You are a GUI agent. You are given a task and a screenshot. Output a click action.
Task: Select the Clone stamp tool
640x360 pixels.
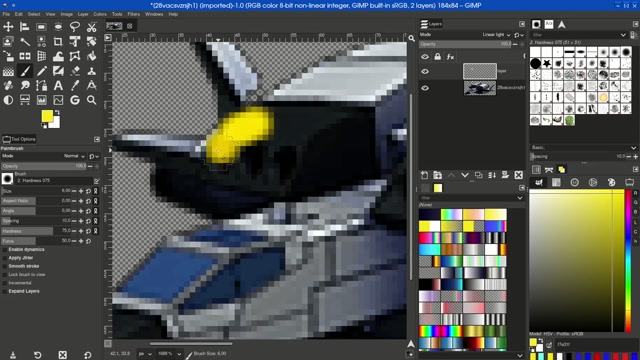coord(91,71)
